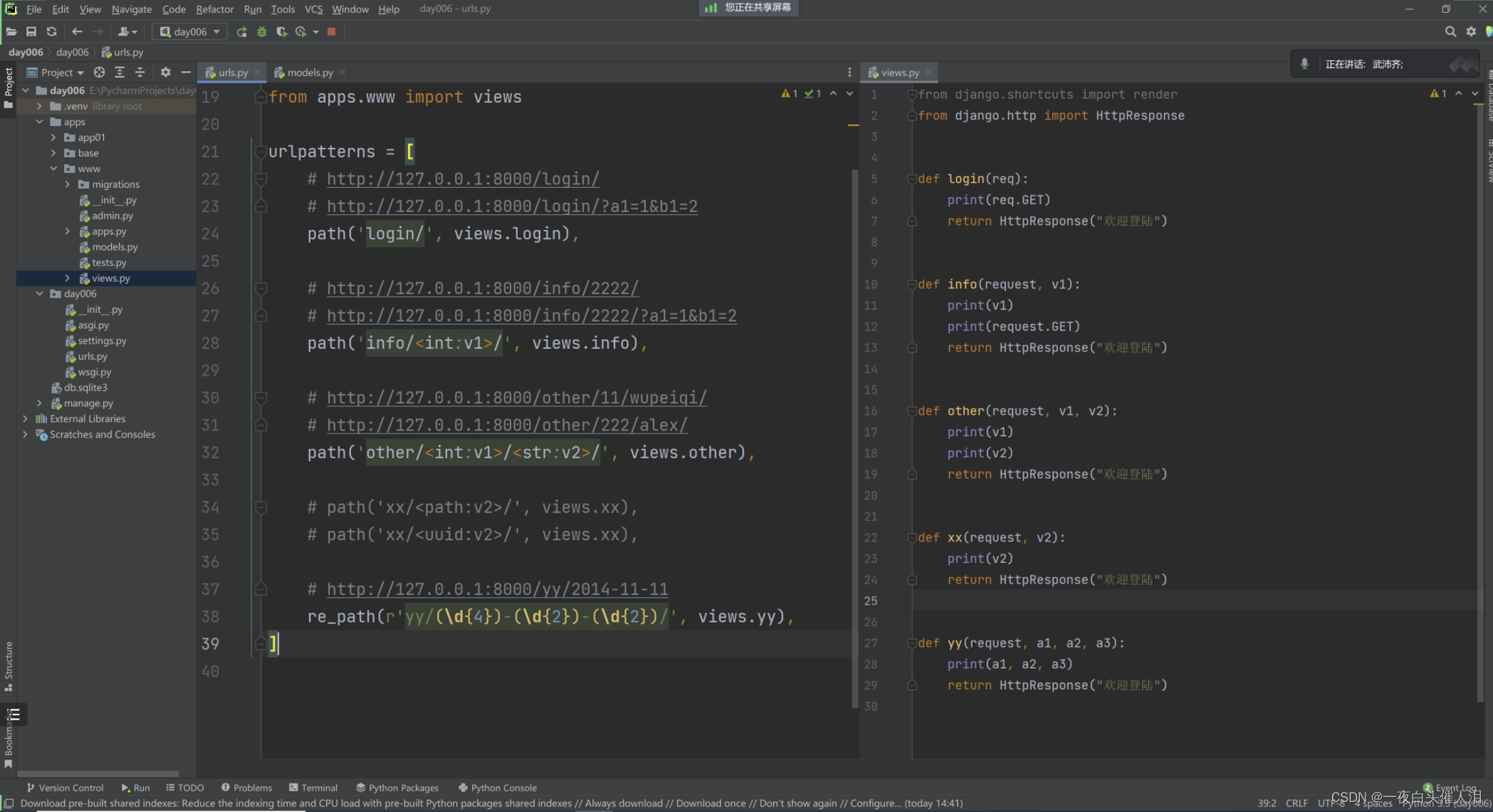Expand the migrations folder
Image resolution: width=1493 pixels, height=812 pixels.
pyautogui.click(x=65, y=184)
